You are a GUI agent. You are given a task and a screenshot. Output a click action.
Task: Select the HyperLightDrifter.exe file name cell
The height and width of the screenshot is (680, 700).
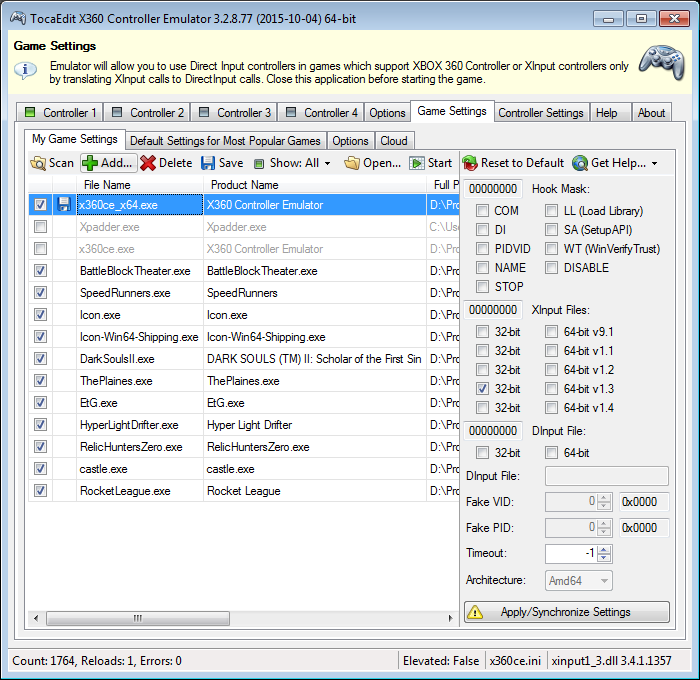(x=140, y=425)
